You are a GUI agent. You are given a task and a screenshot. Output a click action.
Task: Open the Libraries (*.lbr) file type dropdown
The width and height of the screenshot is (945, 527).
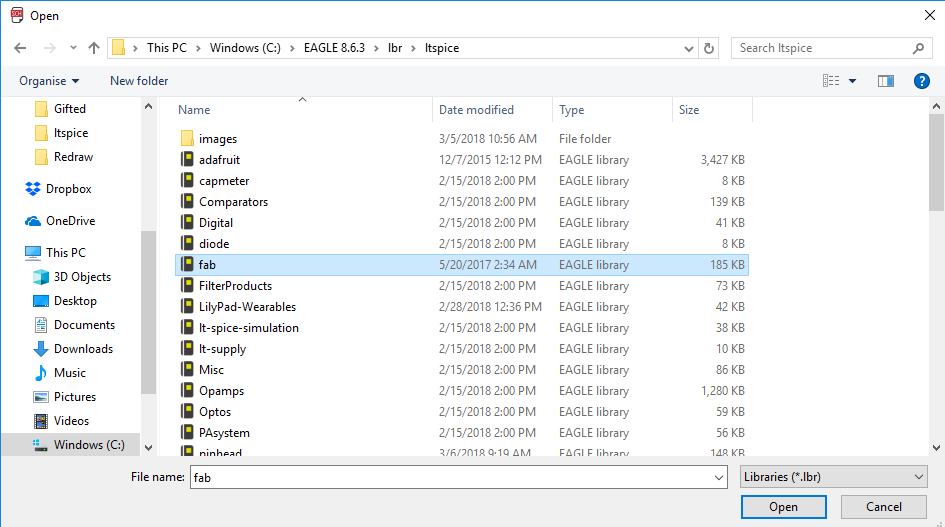tap(834, 477)
